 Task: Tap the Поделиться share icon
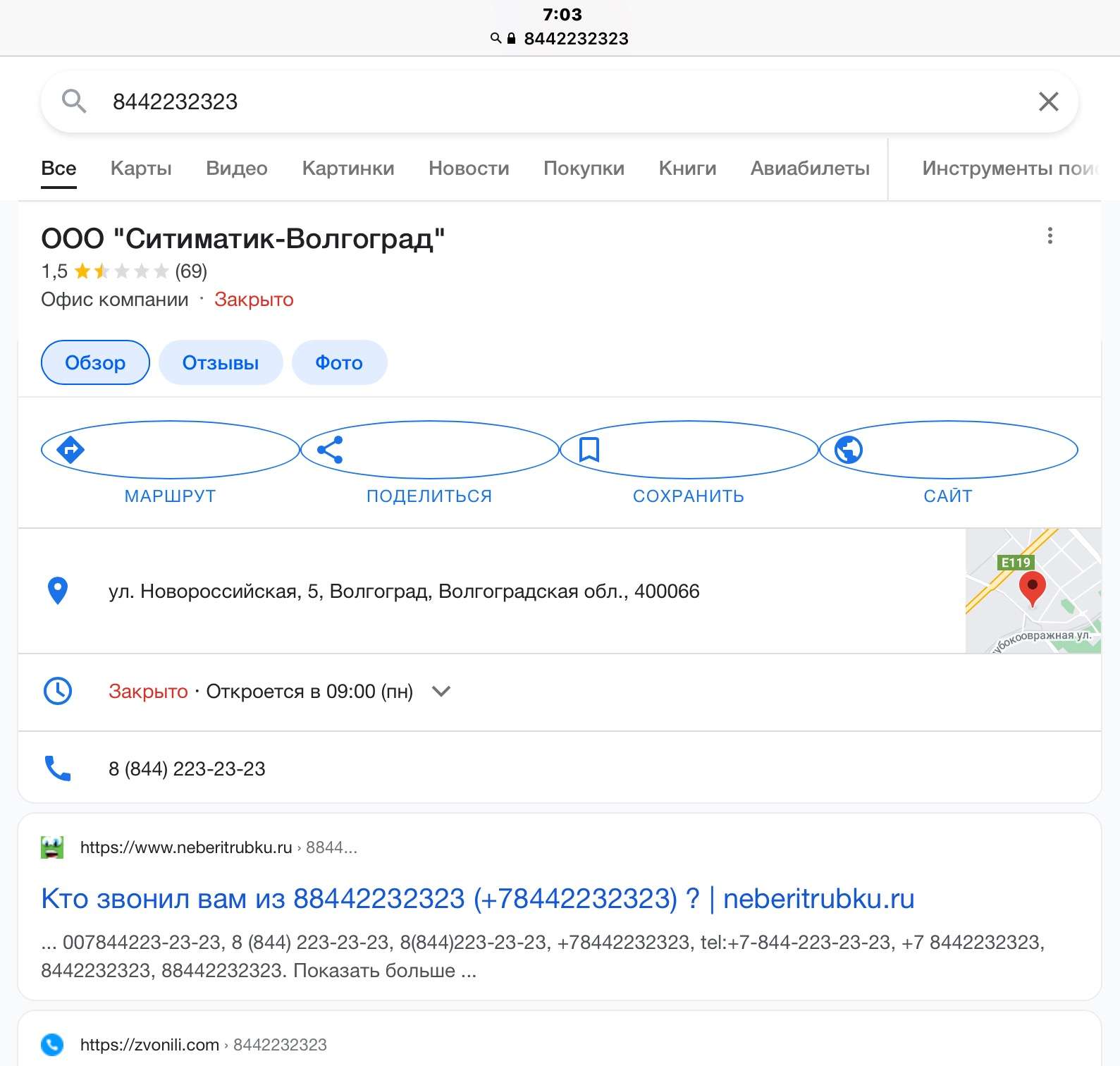(330, 450)
